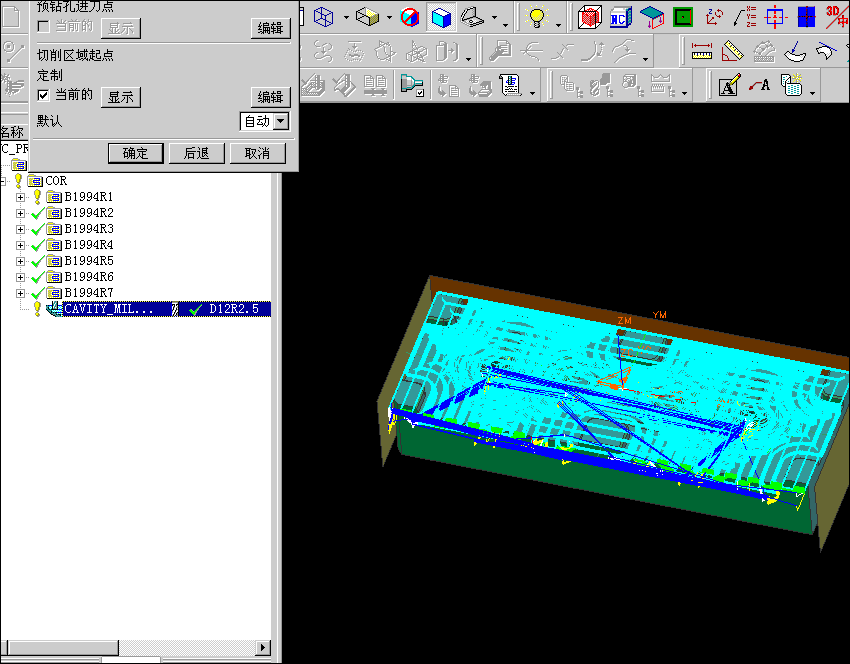
Task: Click the tree panel's horizontal scrollbar right arrow
Action: tap(263, 647)
